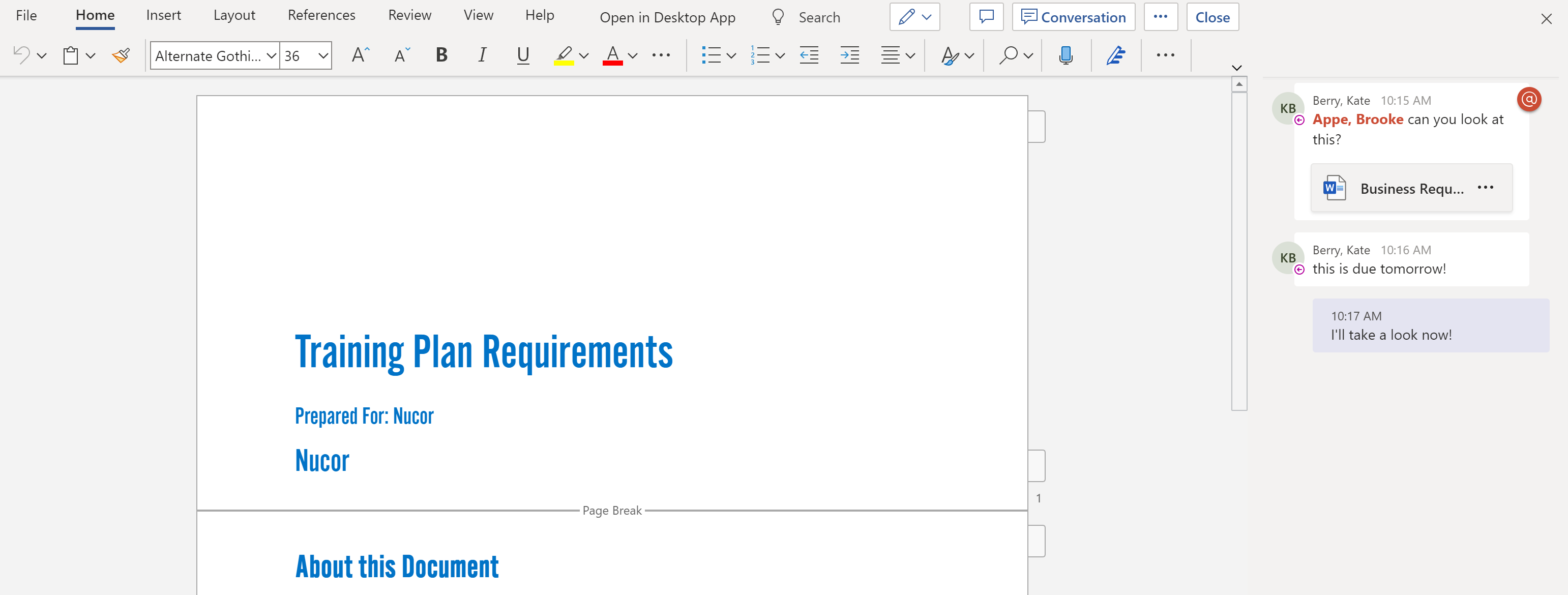The height and width of the screenshot is (595, 1568).
Task: Click the KB avatar beside 10:16 AM message
Action: click(x=1287, y=258)
